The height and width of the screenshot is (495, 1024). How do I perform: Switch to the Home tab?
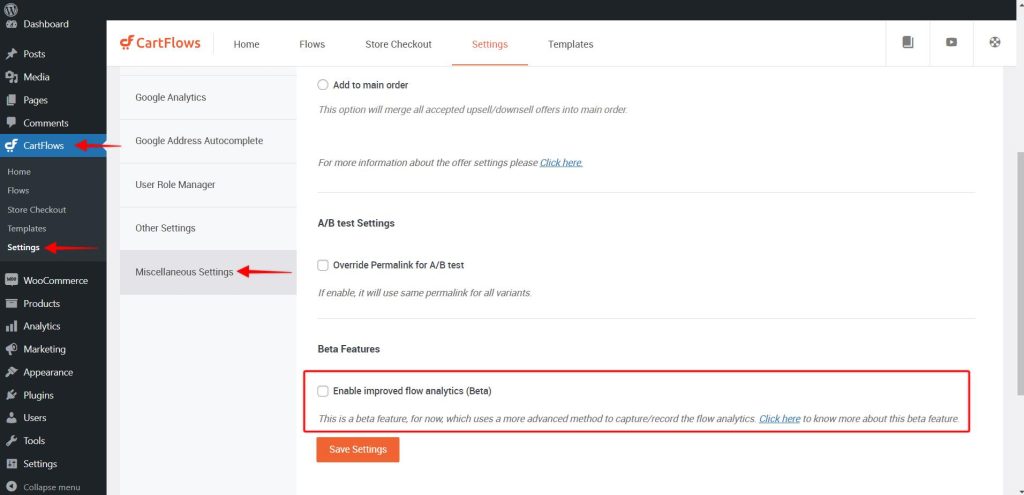click(x=246, y=44)
